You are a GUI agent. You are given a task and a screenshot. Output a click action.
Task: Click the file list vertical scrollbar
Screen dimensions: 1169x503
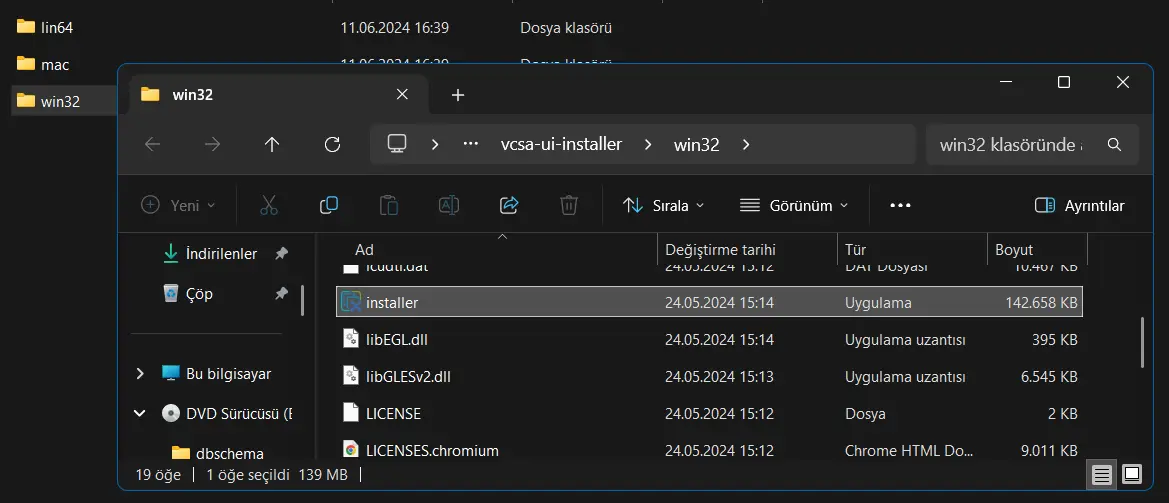[1141, 342]
